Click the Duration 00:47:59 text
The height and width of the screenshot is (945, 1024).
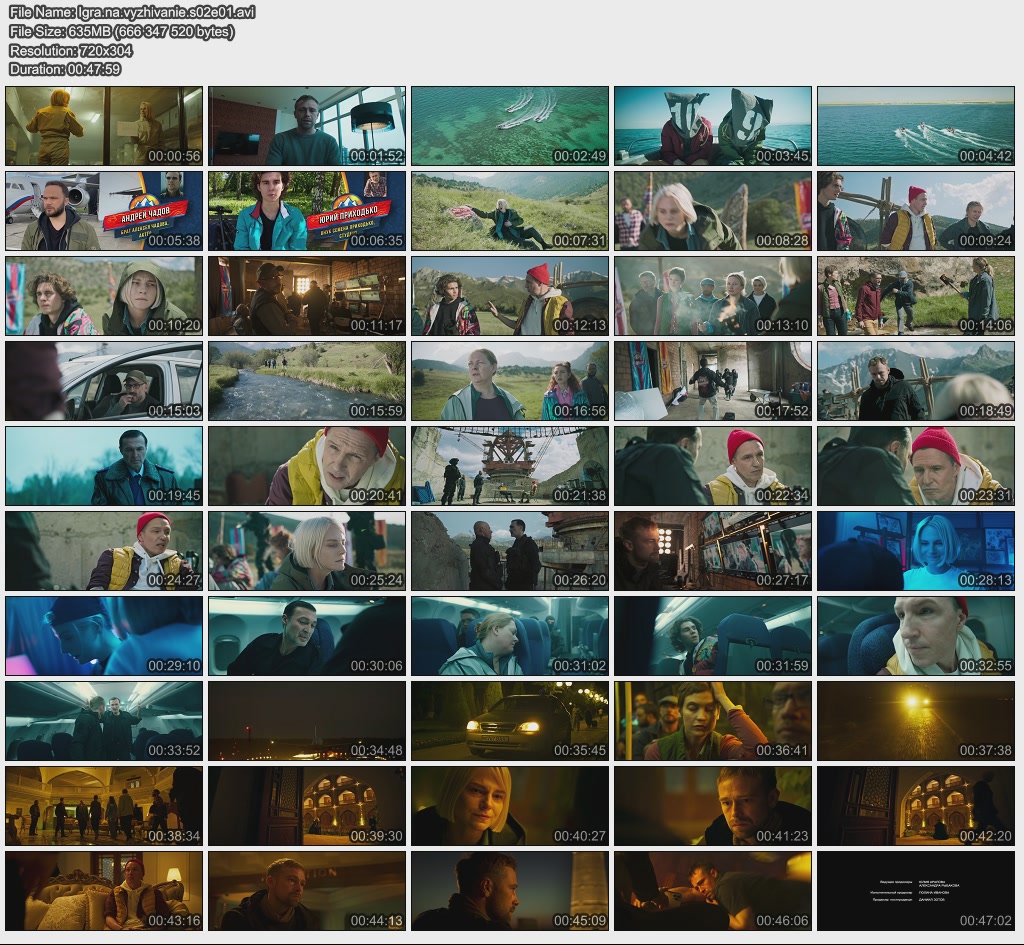pyautogui.click(x=65, y=69)
